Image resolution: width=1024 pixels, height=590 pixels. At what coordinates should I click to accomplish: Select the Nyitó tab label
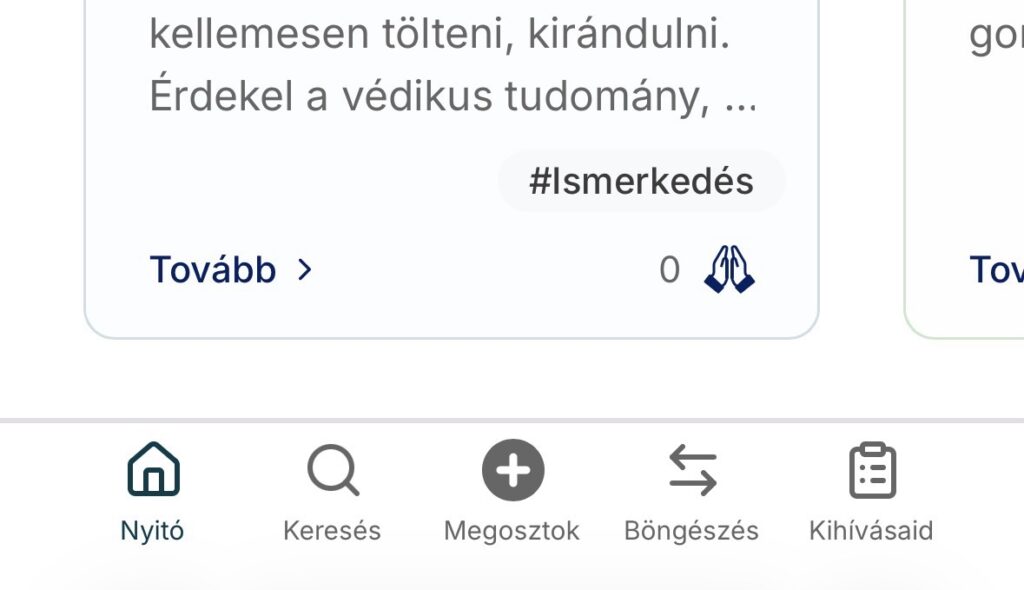click(x=152, y=530)
